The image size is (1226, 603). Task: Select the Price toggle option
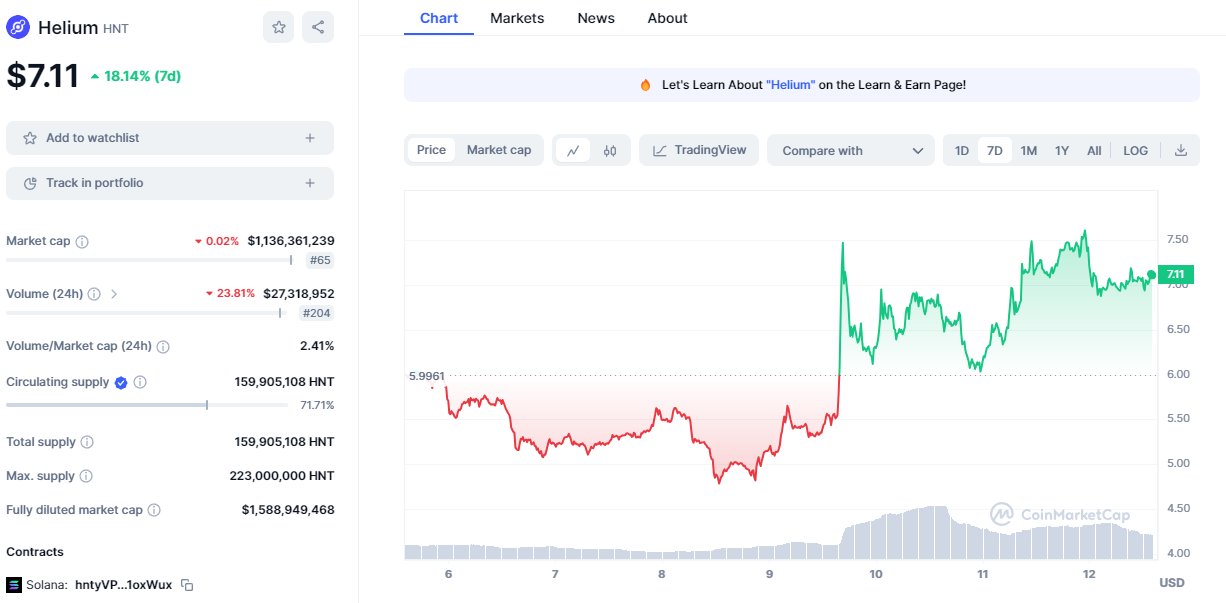click(431, 150)
